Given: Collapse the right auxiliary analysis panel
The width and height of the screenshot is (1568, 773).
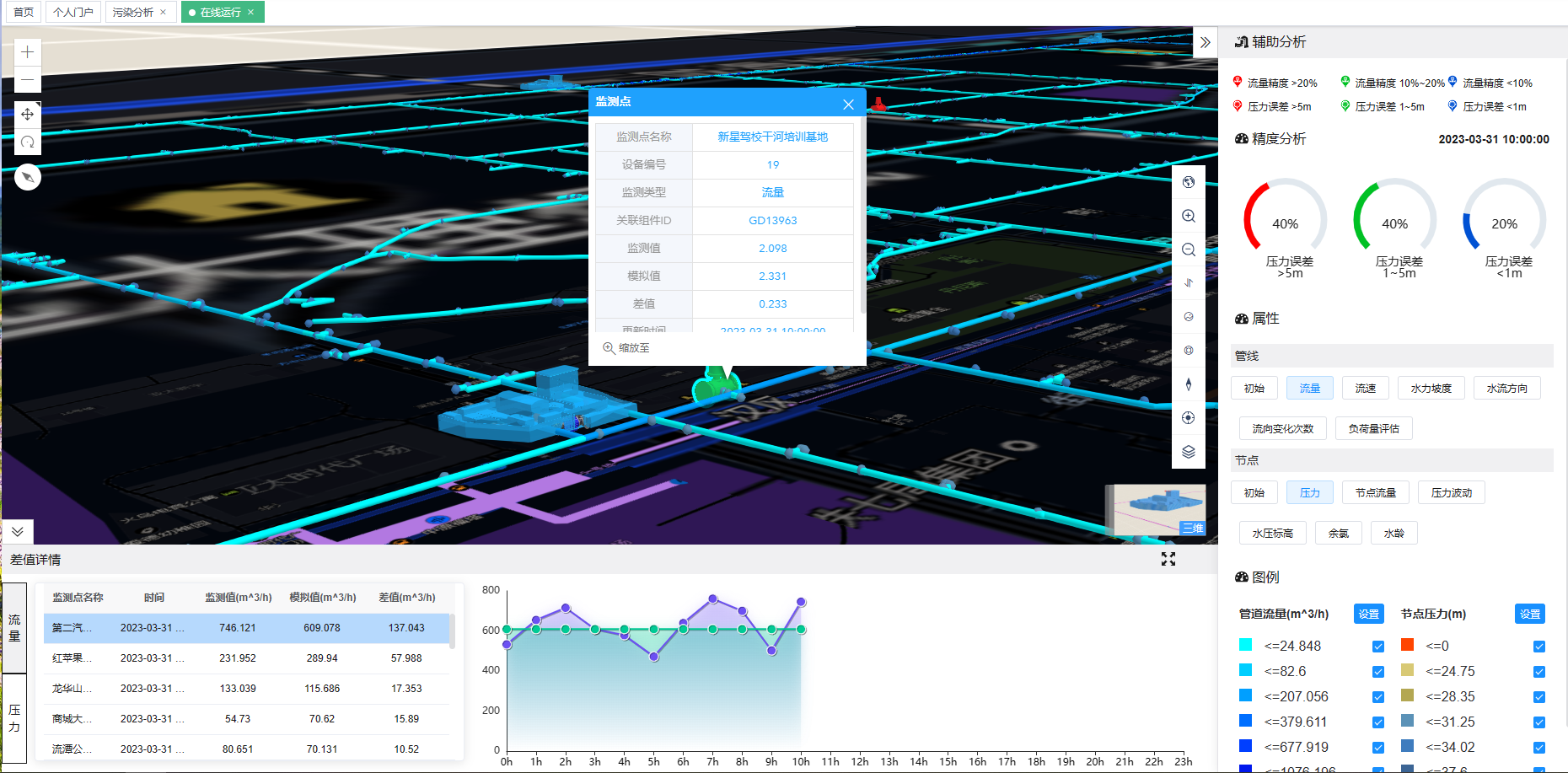Looking at the screenshot, I should click(x=1205, y=42).
